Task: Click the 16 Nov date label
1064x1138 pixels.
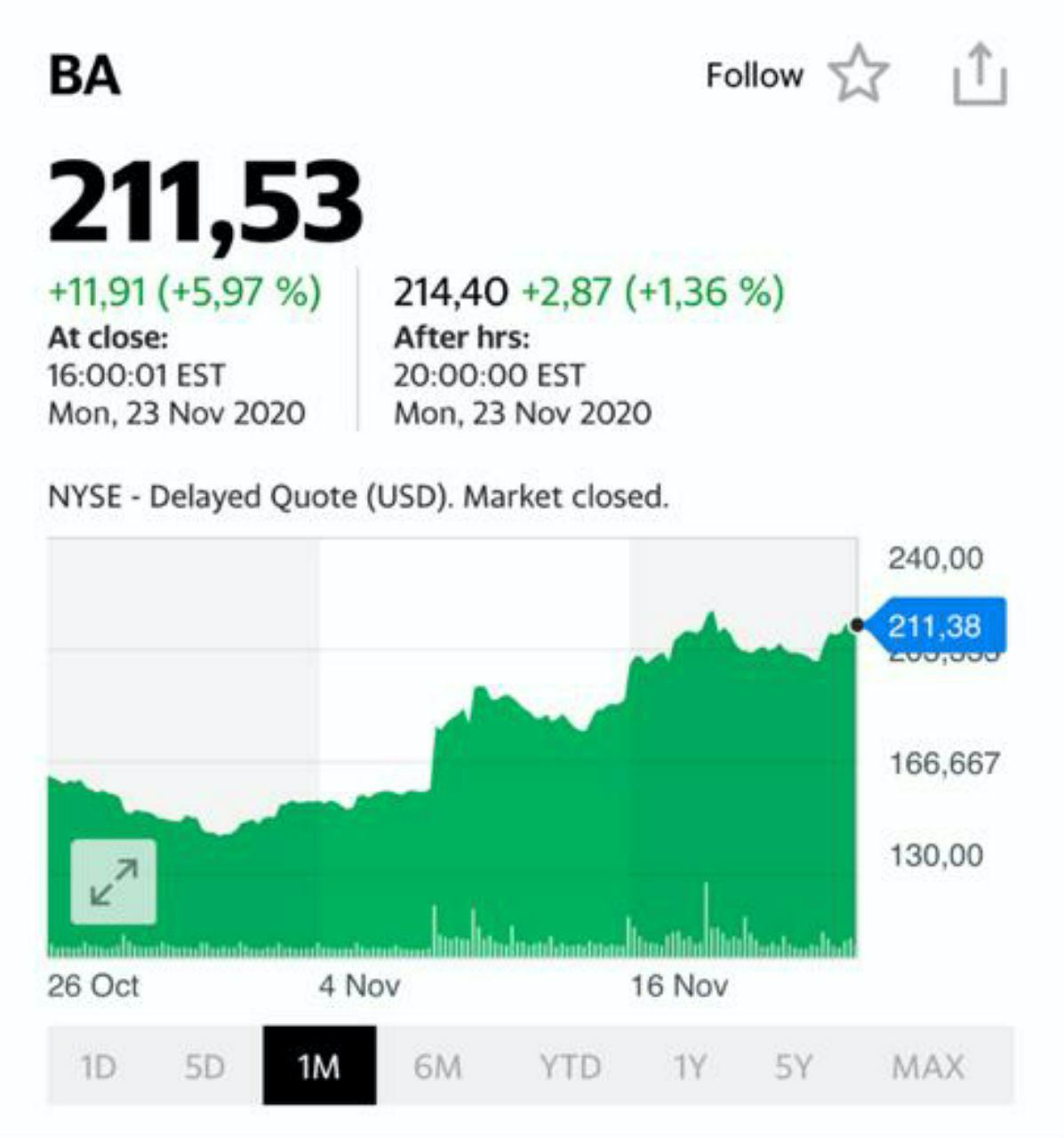Action: [x=679, y=985]
